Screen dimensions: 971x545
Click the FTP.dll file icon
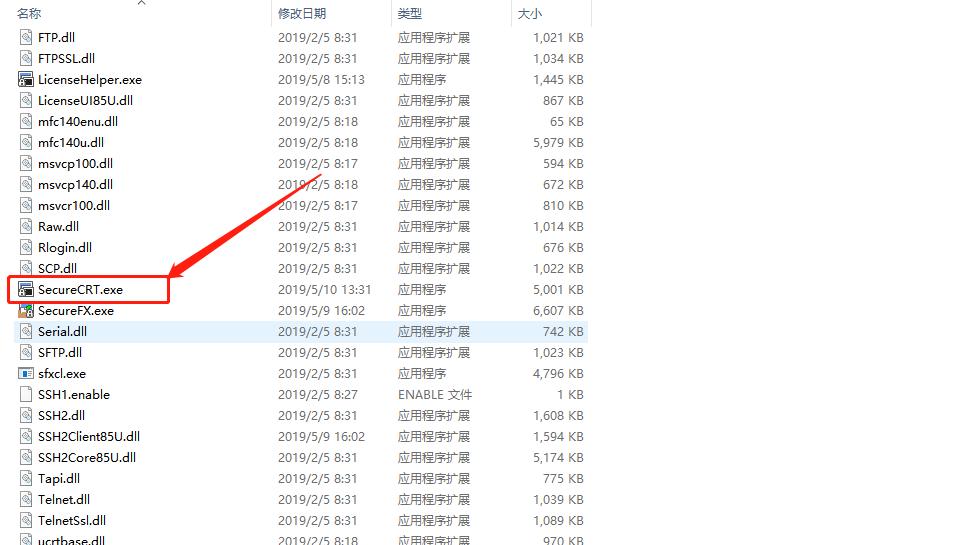(25, 37)
